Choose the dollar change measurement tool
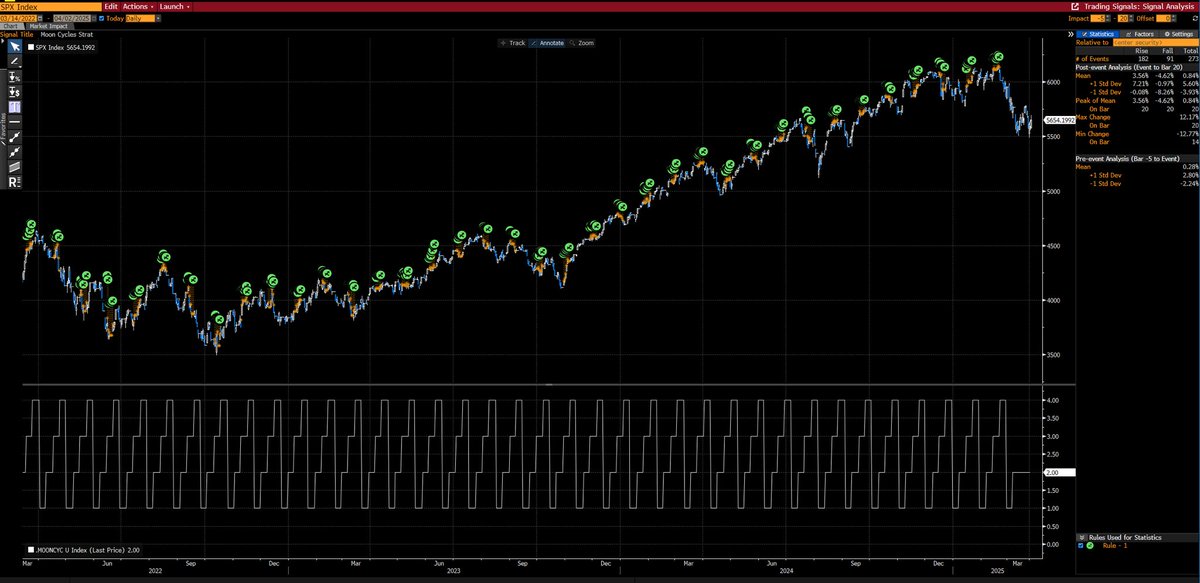 tap(15, 92)
